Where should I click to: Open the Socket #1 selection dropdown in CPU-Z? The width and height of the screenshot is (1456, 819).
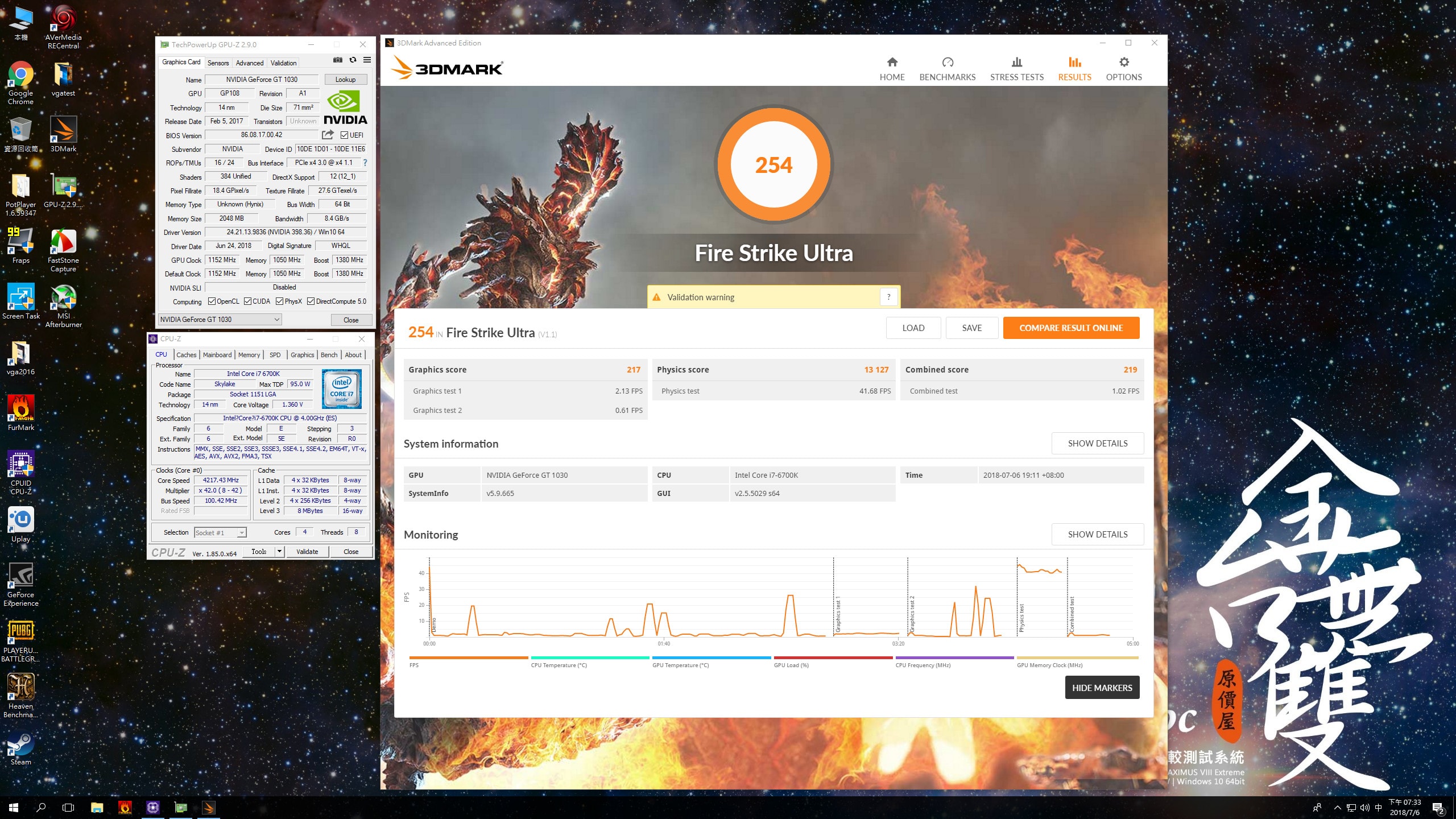220,533
